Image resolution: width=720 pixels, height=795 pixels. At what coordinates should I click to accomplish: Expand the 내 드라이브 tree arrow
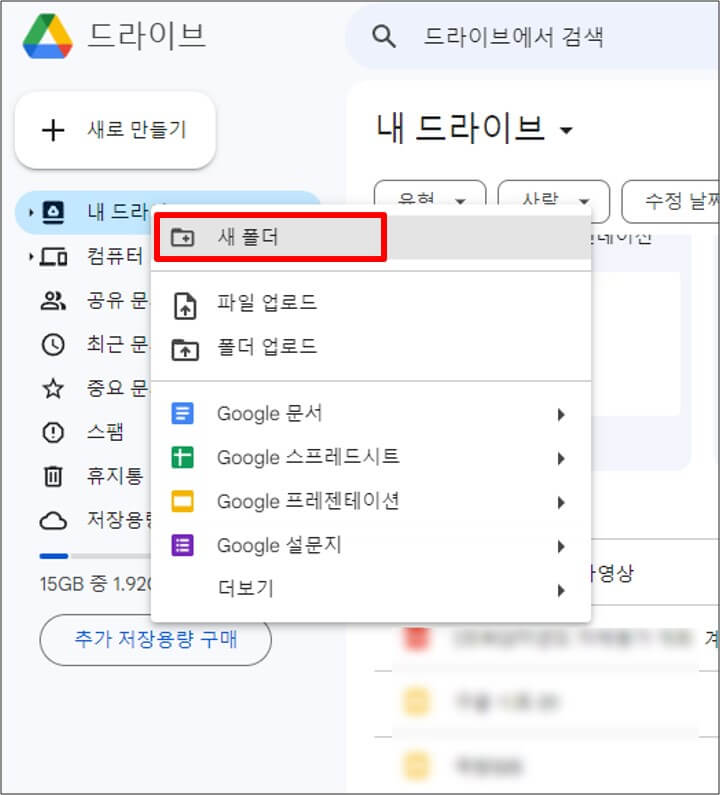[31, 212]
